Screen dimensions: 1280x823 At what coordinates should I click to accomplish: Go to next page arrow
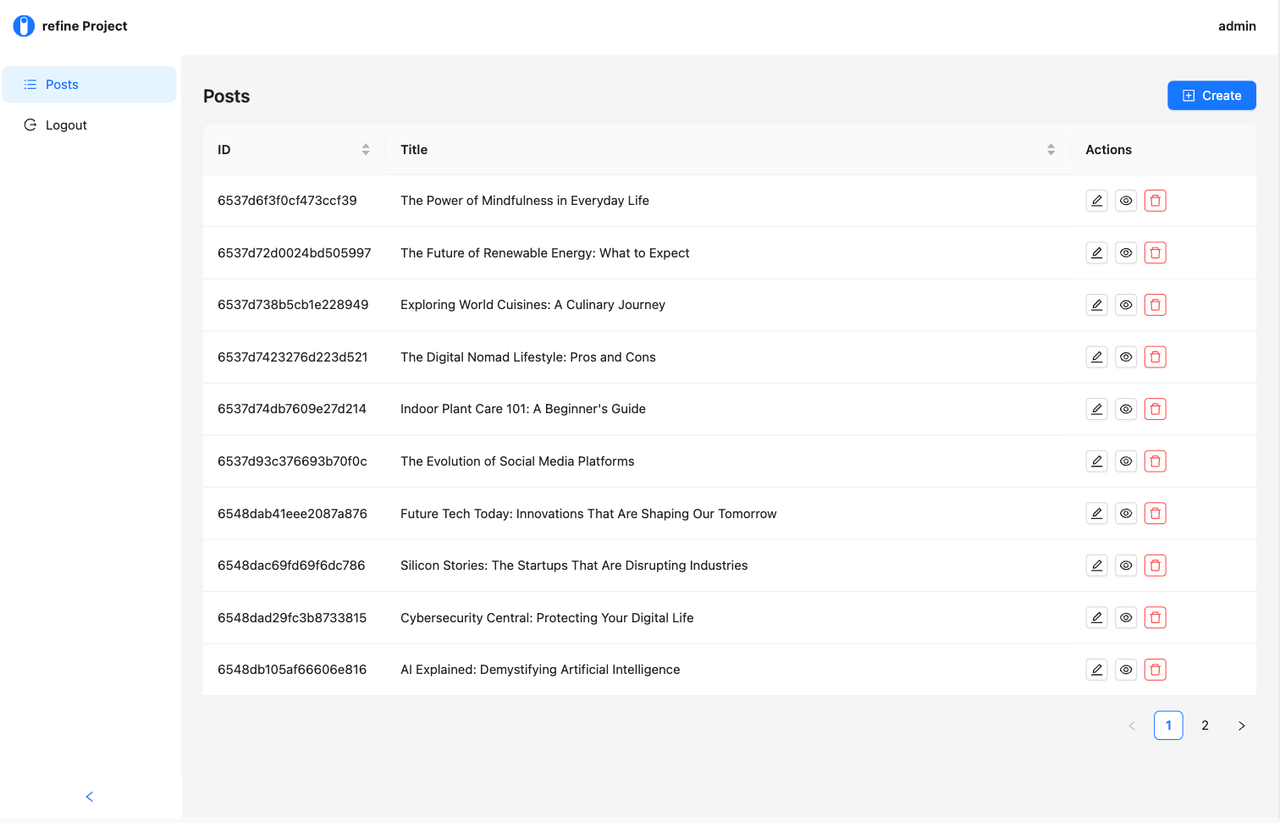point(1241,725)
